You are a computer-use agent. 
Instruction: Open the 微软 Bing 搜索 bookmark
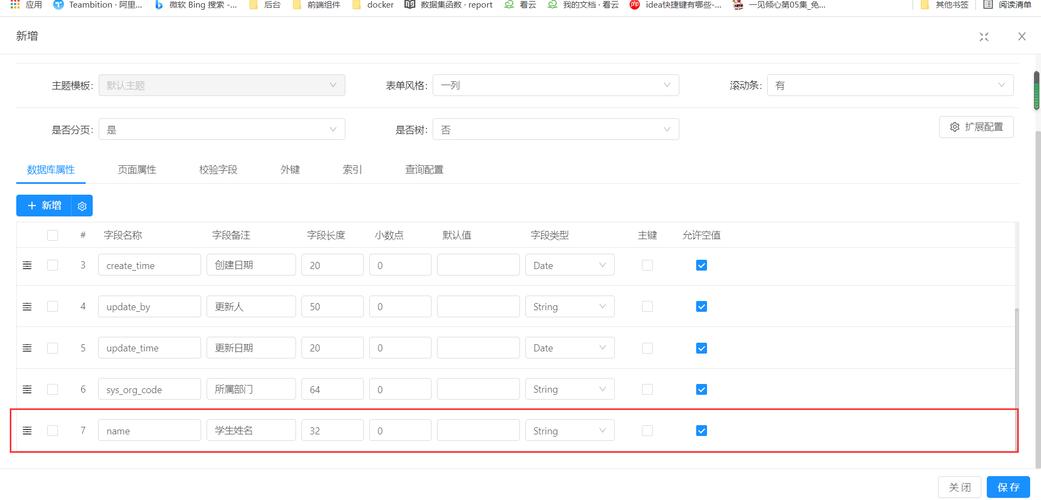click(x=197, y=5)
